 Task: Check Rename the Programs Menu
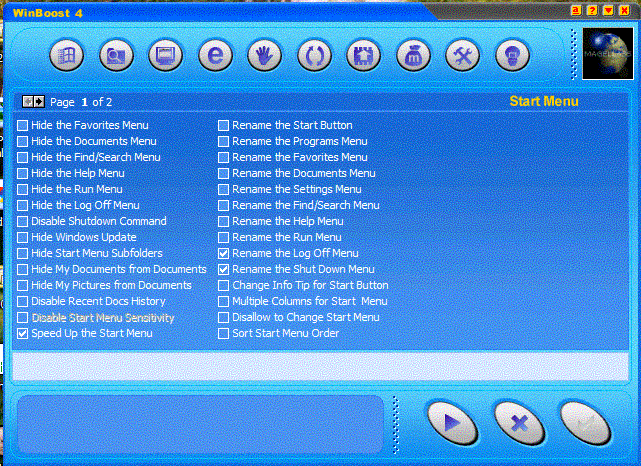[223, 141]
